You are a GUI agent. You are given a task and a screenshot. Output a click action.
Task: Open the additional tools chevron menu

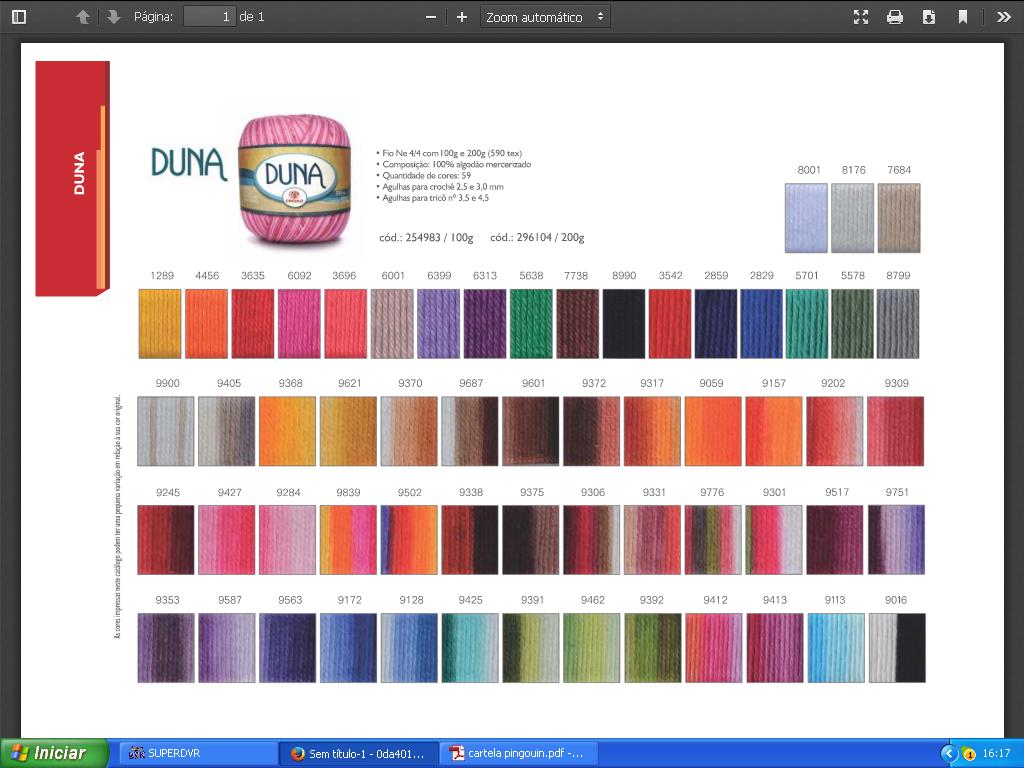pos(1004,17)
